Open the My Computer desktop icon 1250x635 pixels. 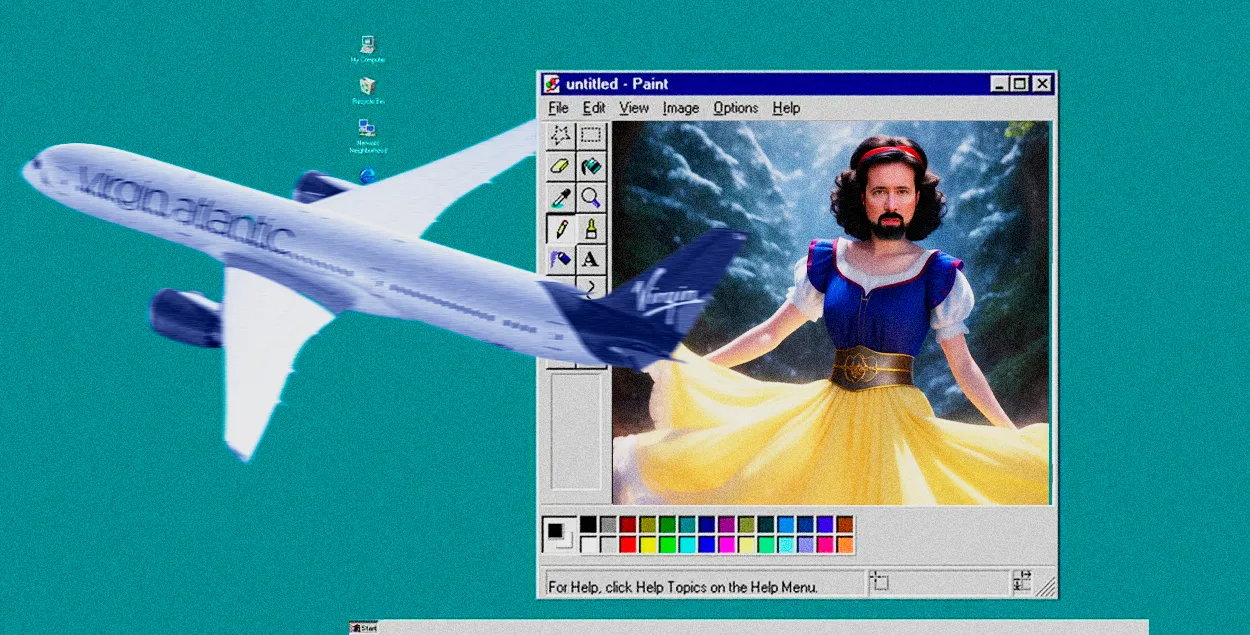click(x=367, y=49)
